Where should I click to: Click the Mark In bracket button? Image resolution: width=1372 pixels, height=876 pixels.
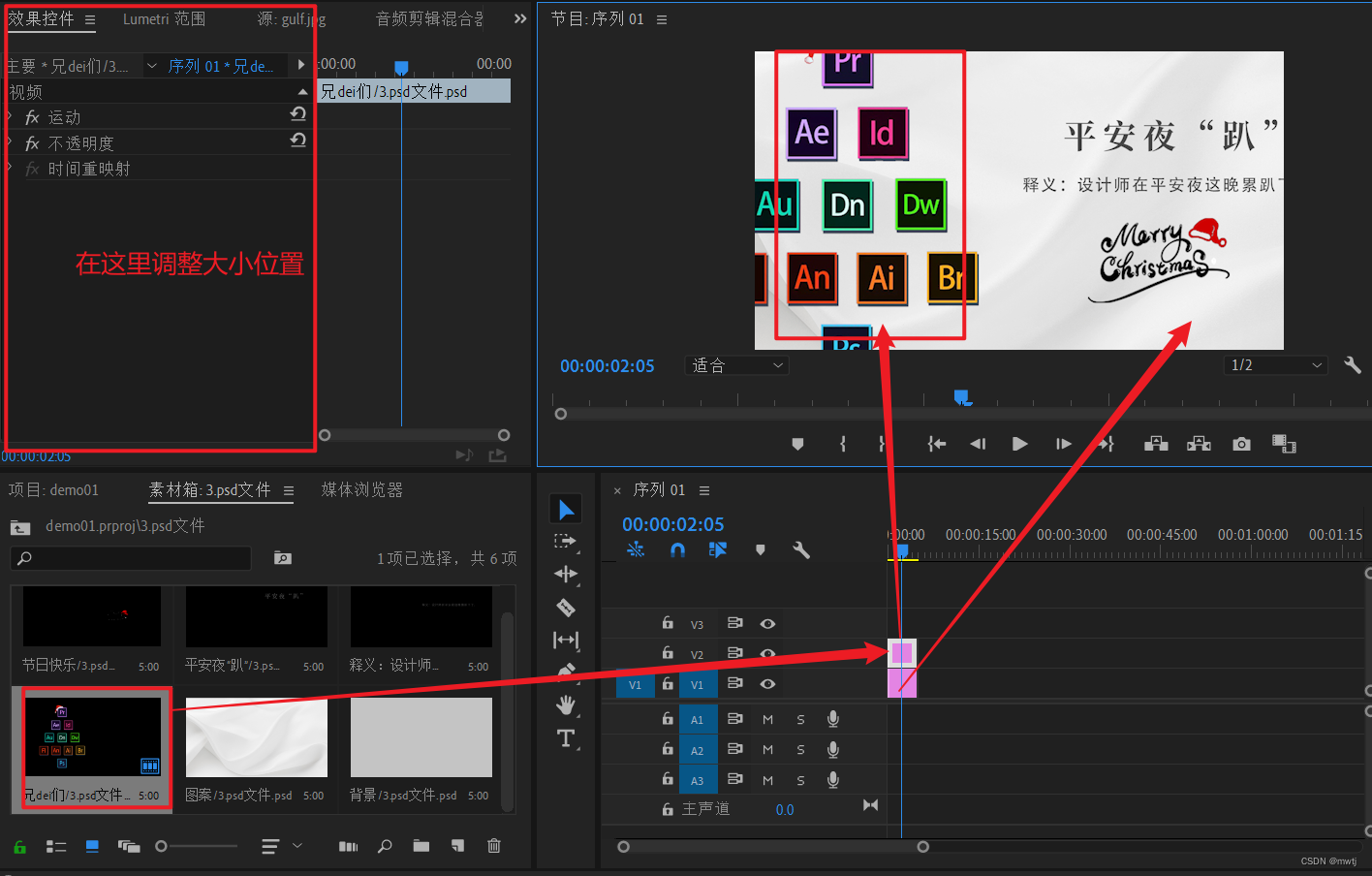point(843,444)
